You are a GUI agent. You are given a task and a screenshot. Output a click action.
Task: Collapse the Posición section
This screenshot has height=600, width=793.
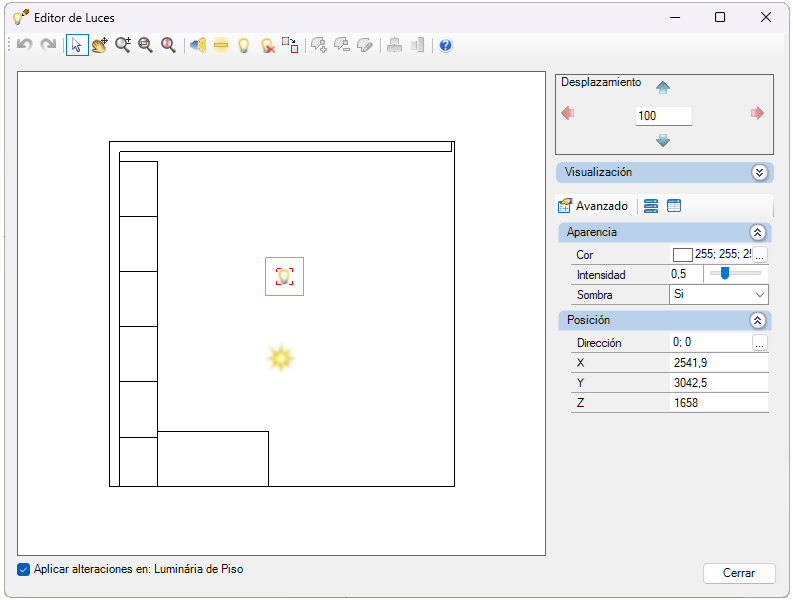click(757, 320)
